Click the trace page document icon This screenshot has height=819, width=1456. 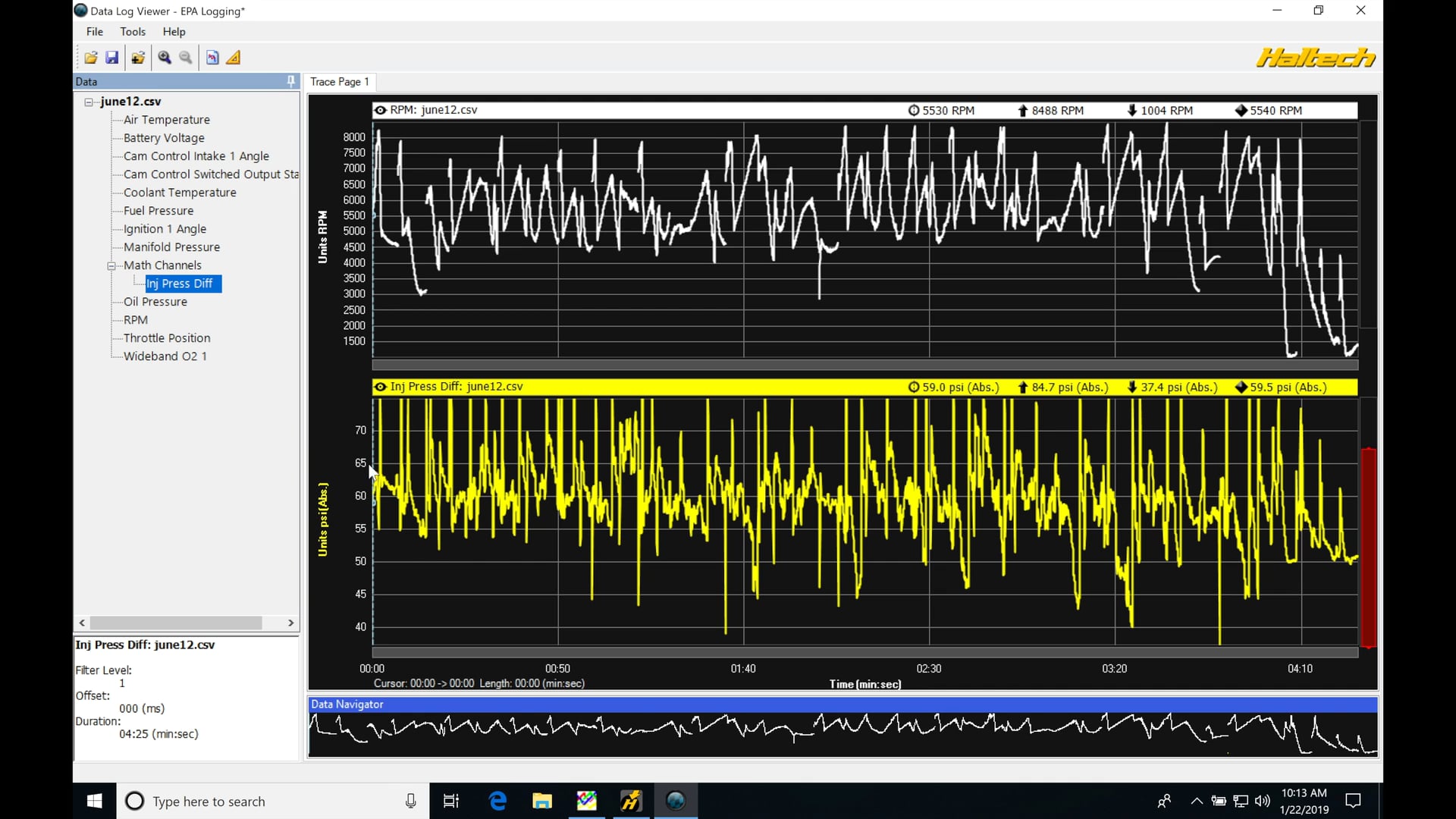(x=212, y=58)
